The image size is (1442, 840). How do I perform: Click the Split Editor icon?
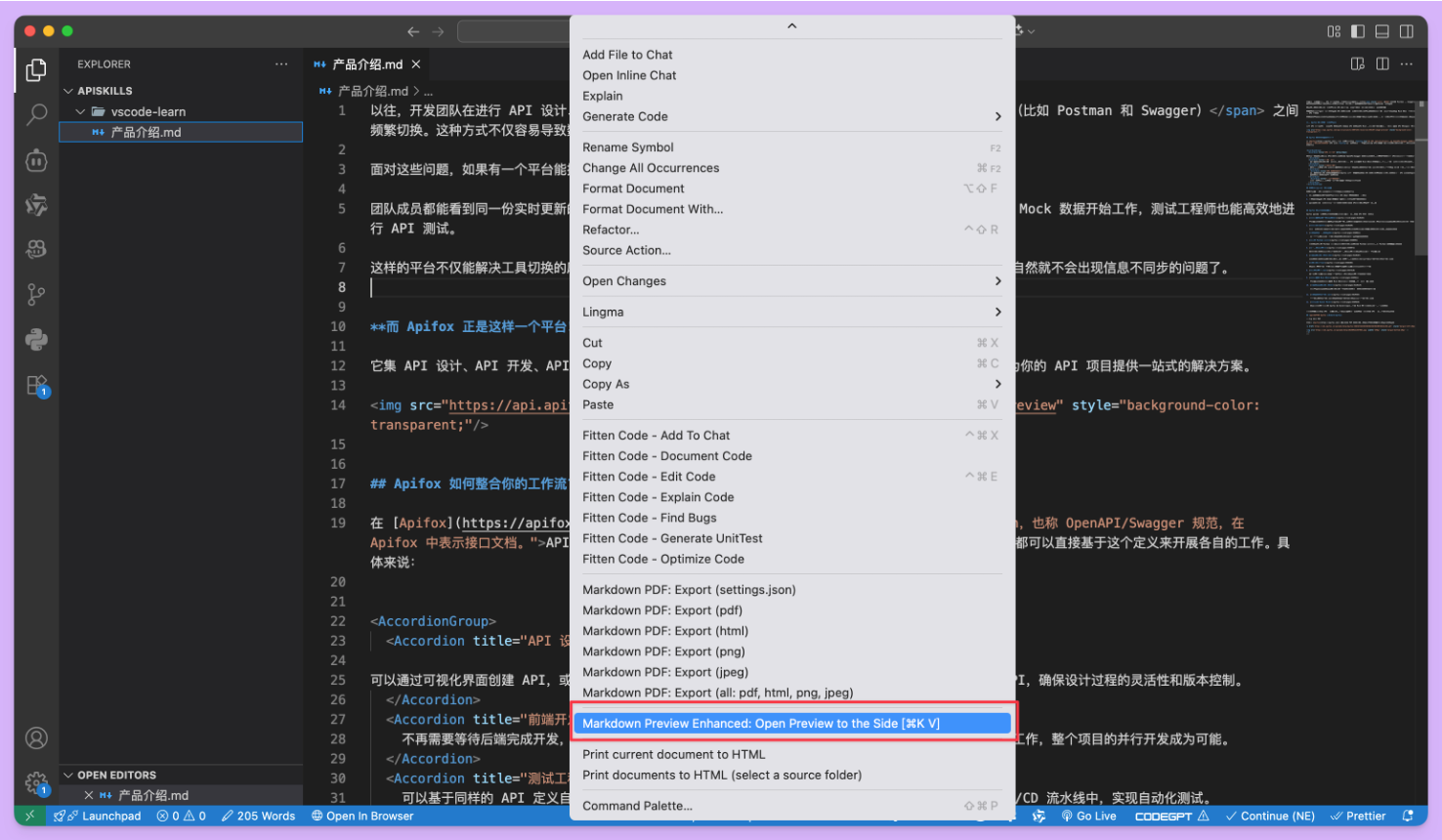click(1382, 64)
